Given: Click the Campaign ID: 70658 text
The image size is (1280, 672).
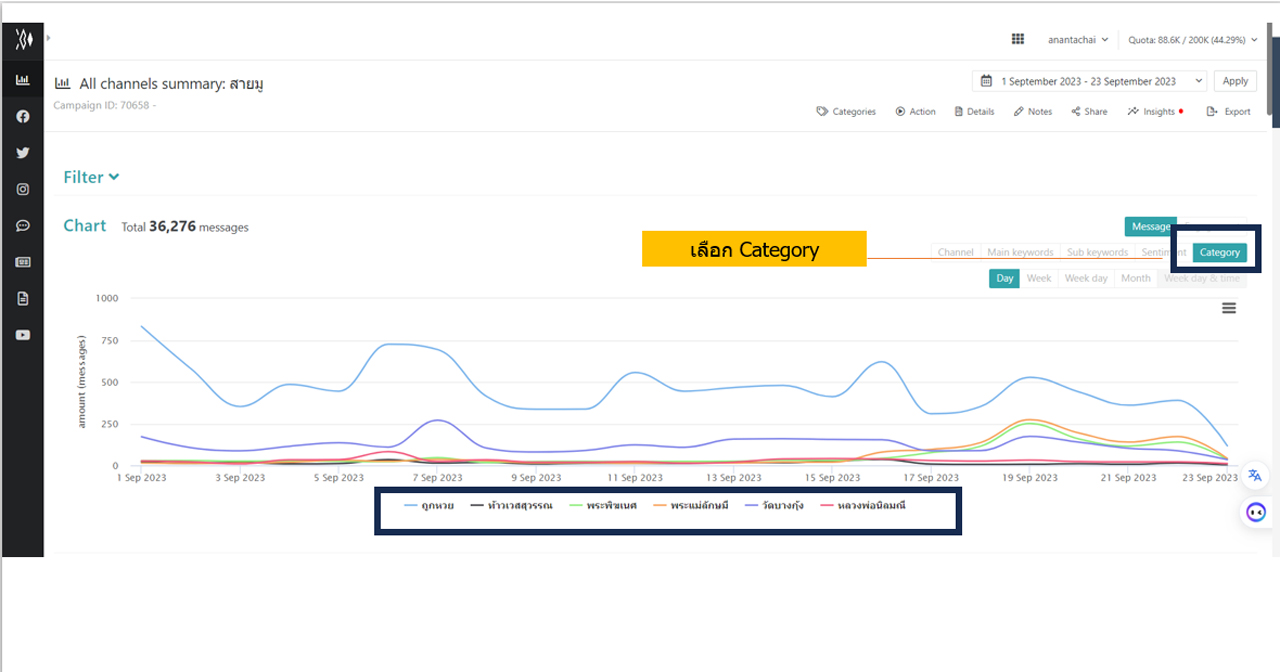Looking at the screenshot, I should [105, 104].
